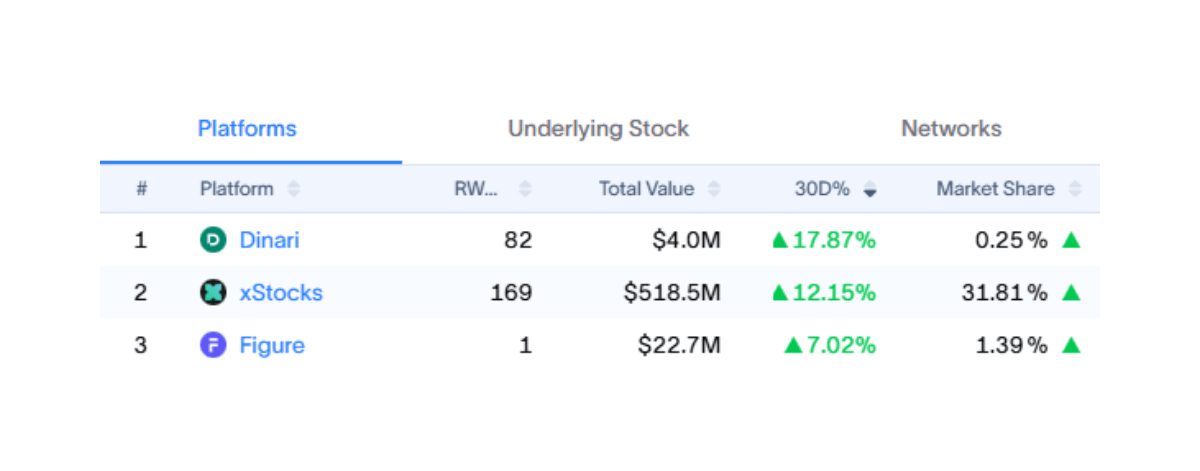
Task: Click the 31.81% market share value
Action: (1005, 293)
